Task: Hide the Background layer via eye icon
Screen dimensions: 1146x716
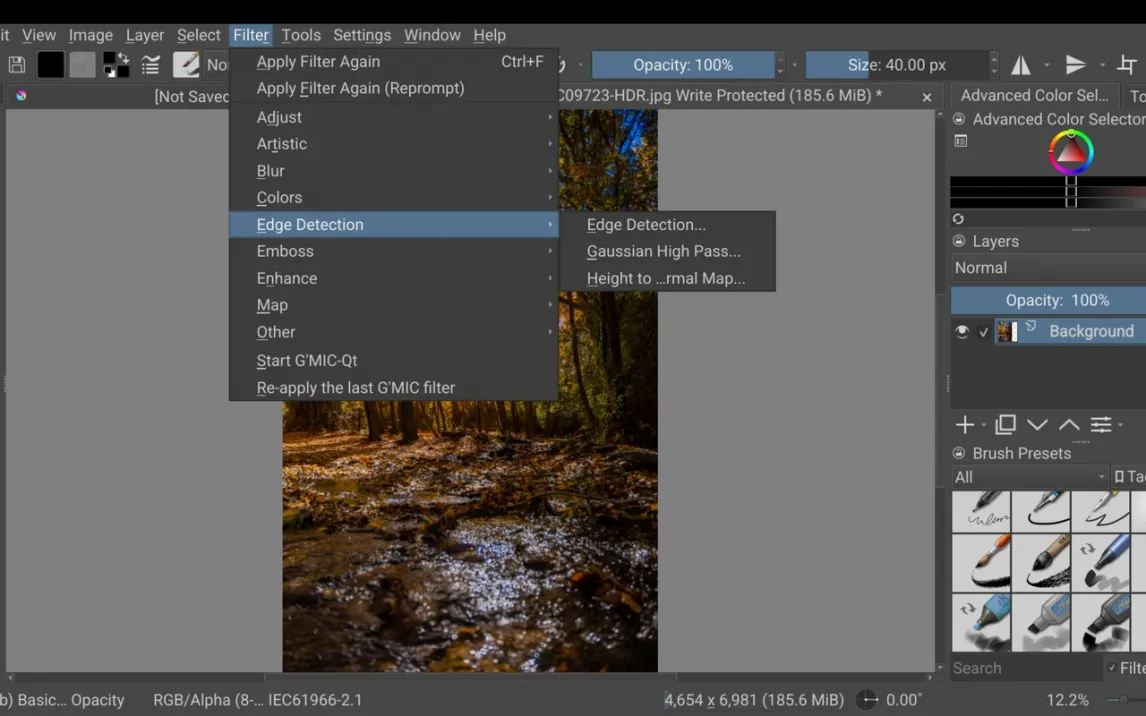Action: pyautogui.click(x=962, y=332)
